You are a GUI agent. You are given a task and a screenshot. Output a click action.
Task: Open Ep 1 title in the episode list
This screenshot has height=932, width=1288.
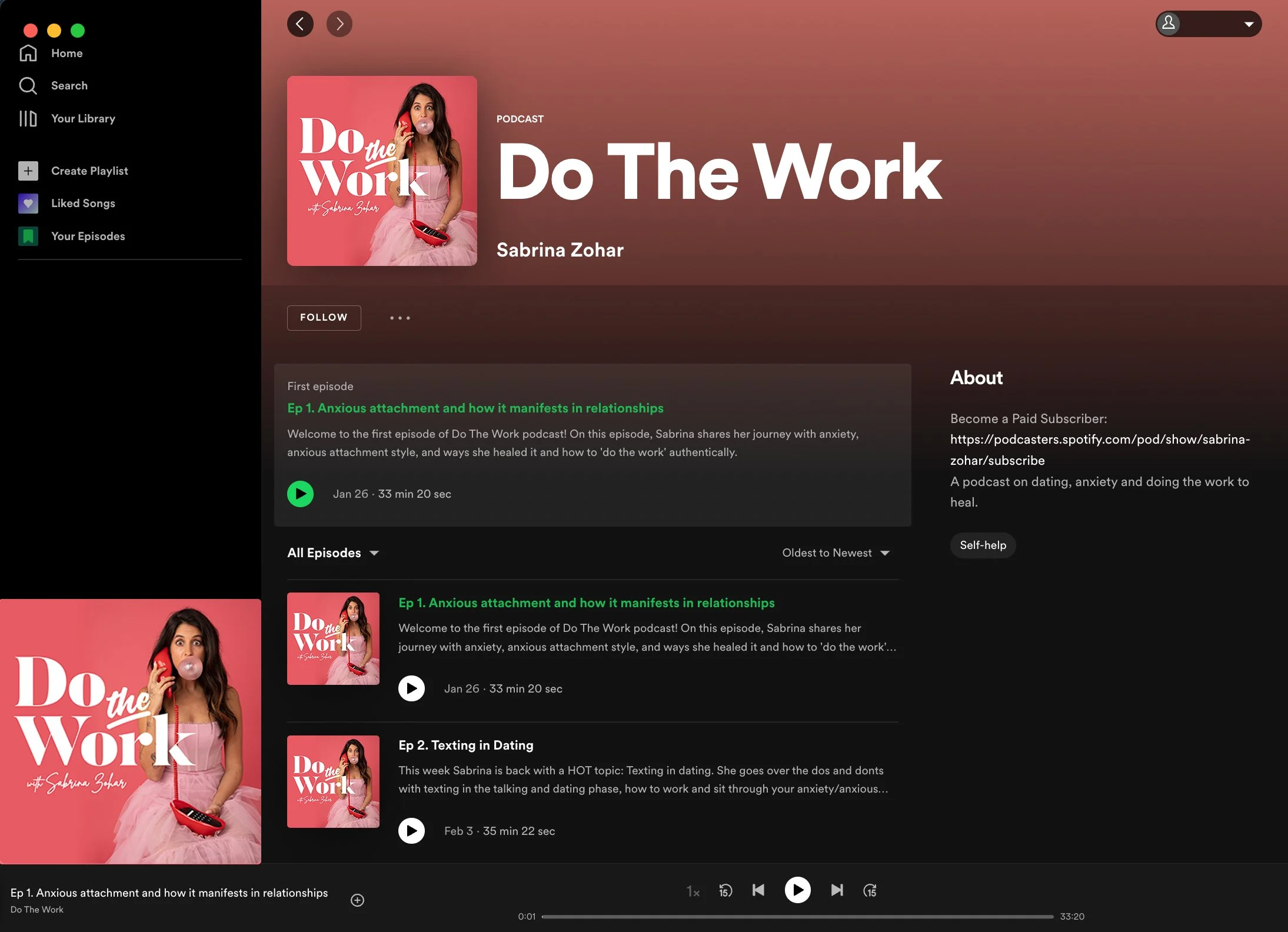click(587, 603)
